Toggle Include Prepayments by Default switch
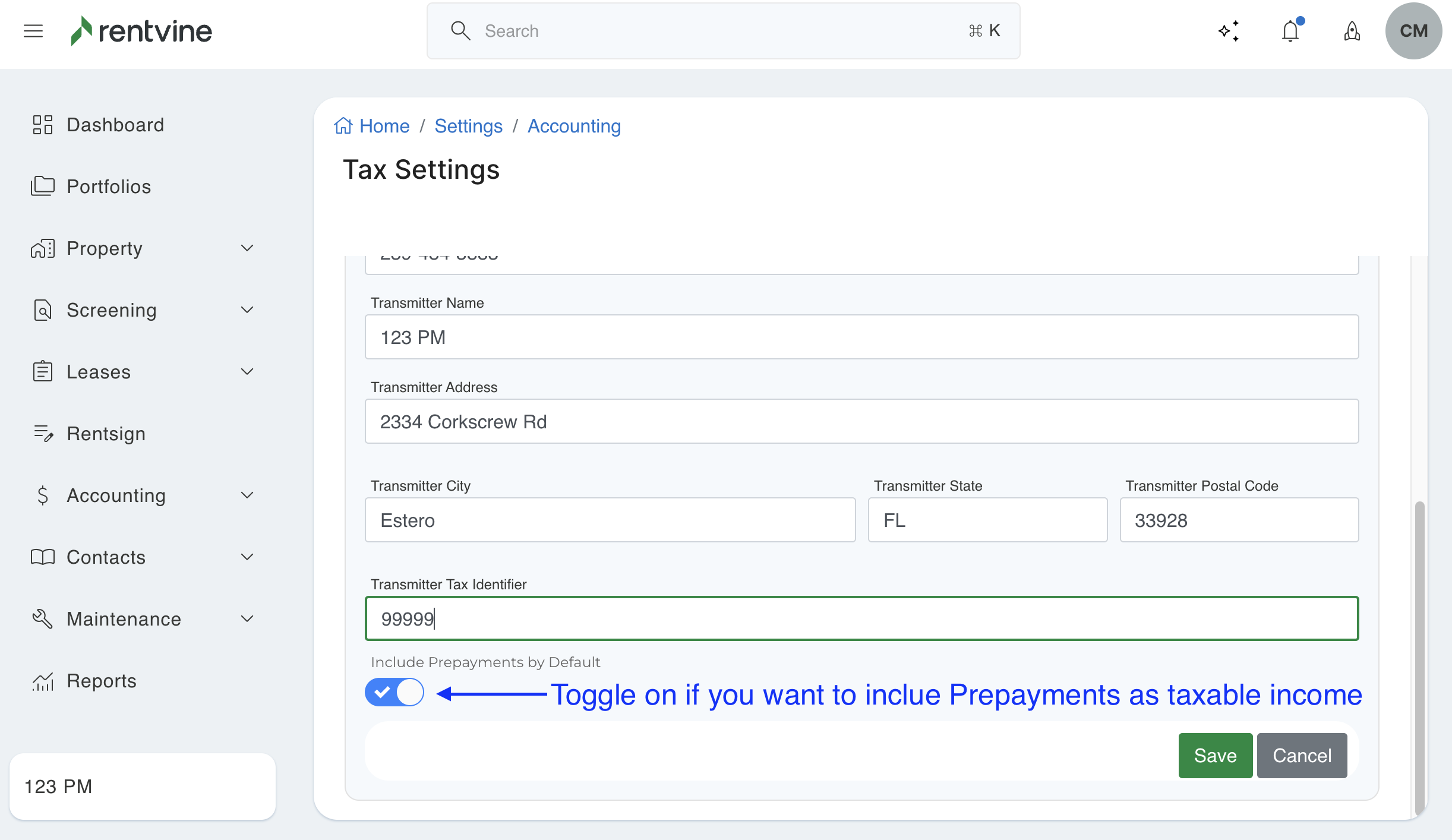Screen dimensions: 1452x840 tap(394, 692)
